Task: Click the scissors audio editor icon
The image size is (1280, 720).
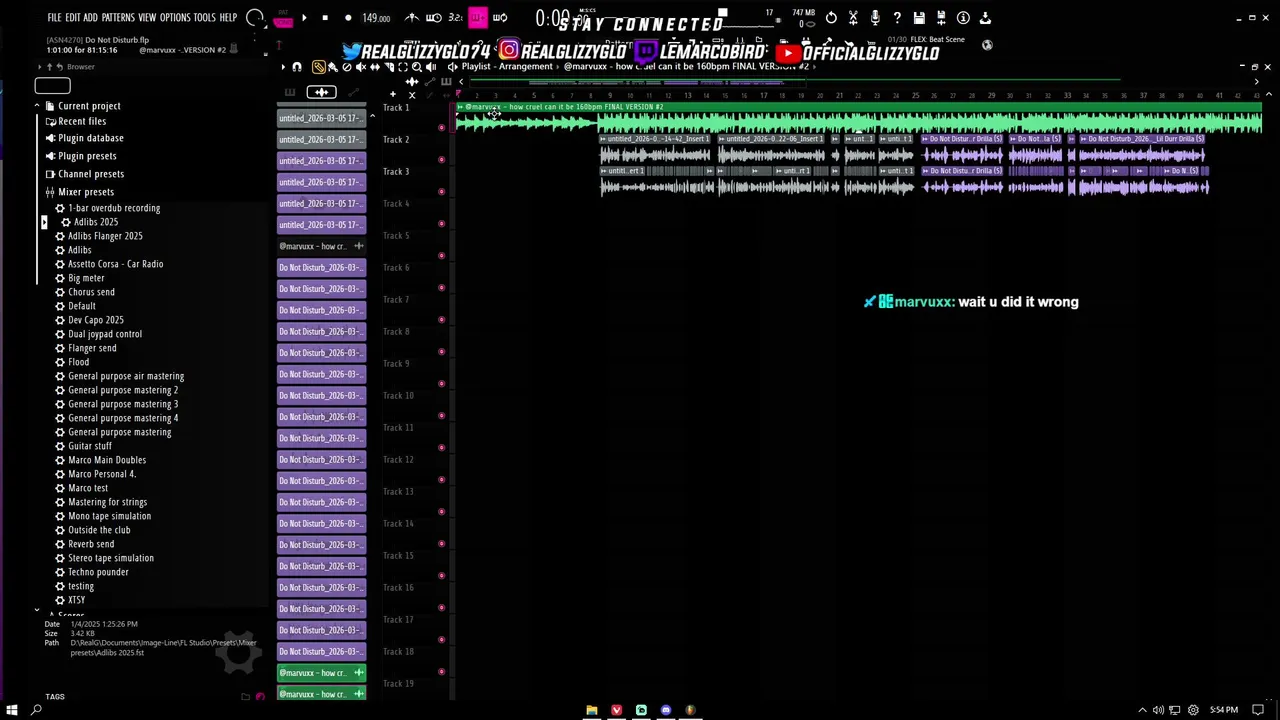Action: (x=853, y=18)
